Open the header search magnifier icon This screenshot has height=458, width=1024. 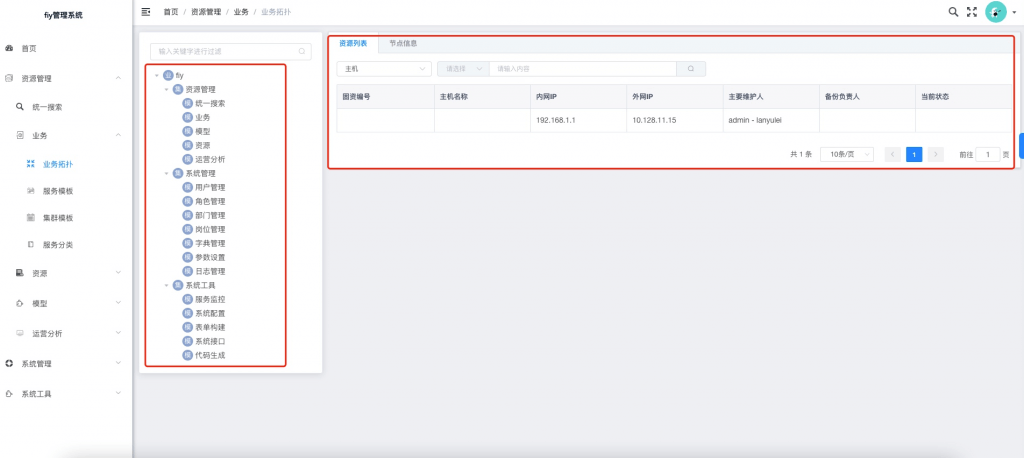pos(953,12)
